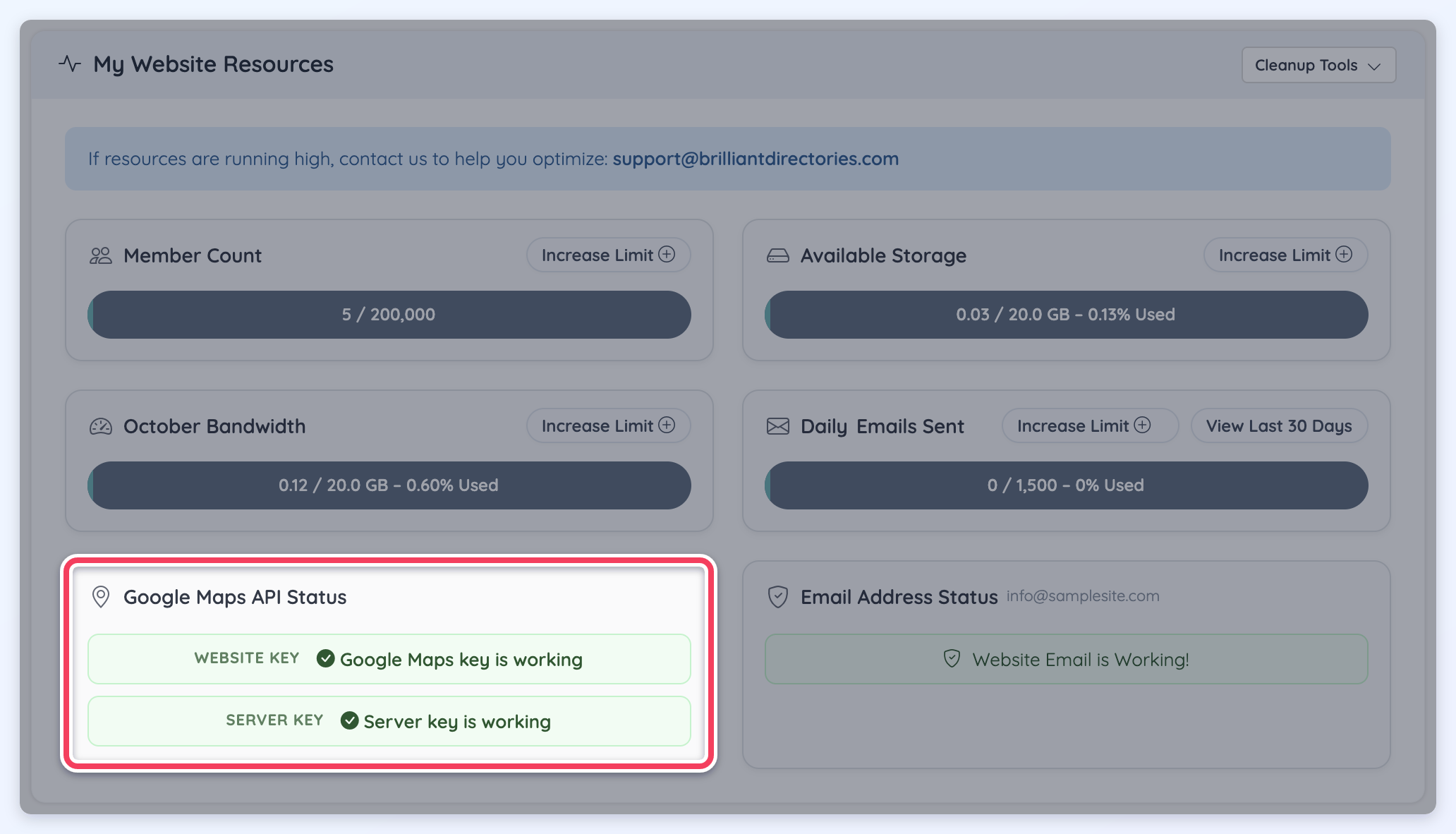Click the info@samplesite.com address text
1456x834 pixels.
pyautogui.click(x=1083, y=596)
